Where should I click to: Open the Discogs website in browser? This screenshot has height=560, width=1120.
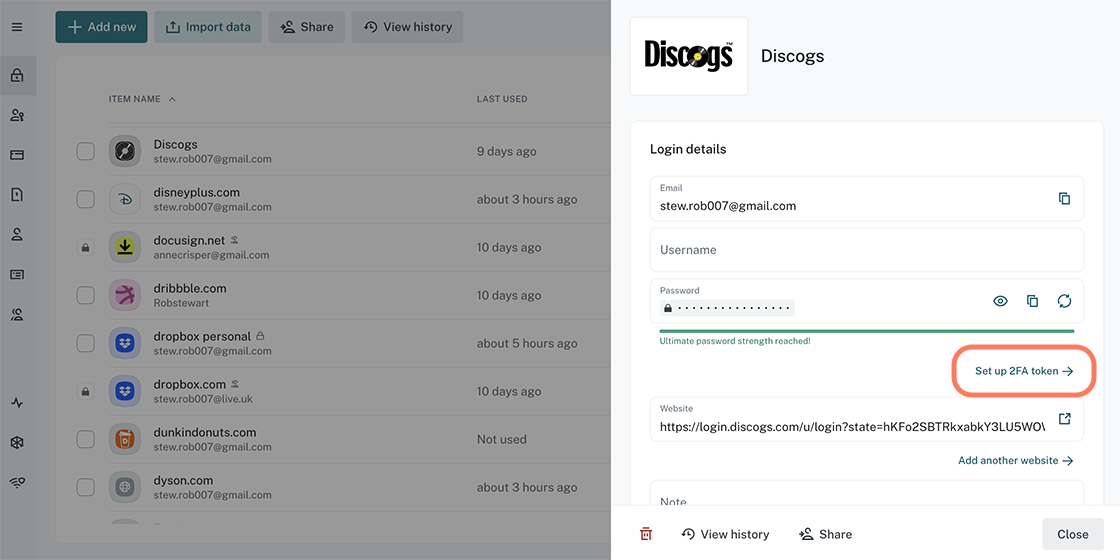coord(1064,419)
